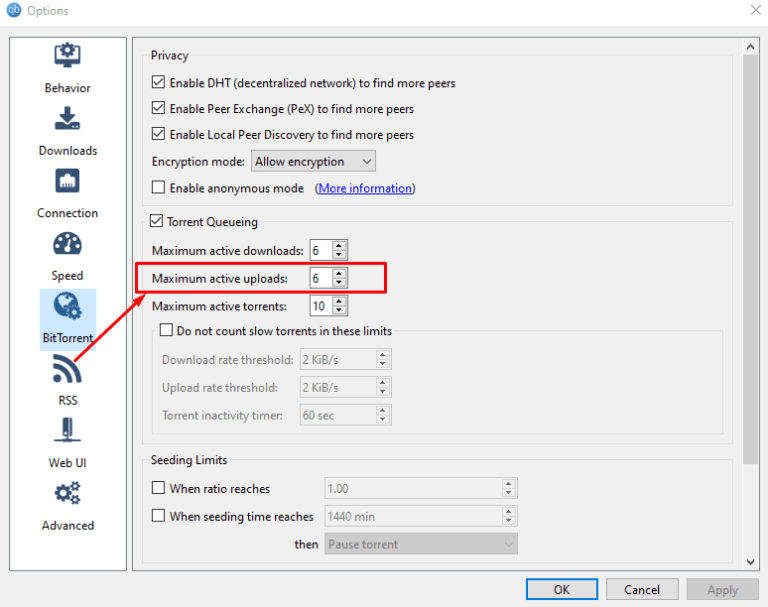The height and width of the screenshot is (607, 768).
Task: Open the Behavior settings icon
Action: coord(67,55)
